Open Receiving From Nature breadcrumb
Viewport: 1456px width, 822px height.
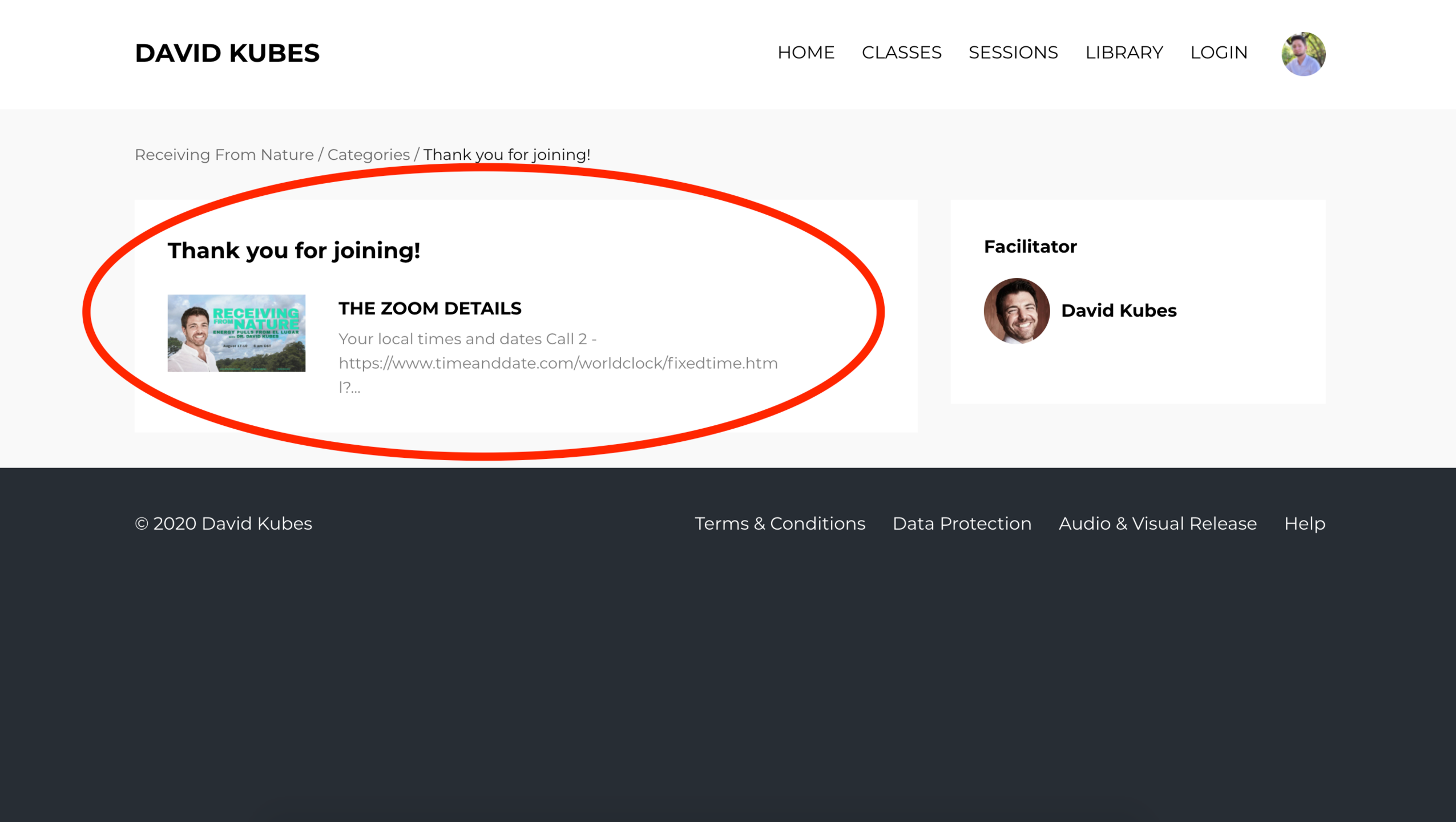click(x=224, y=155)
